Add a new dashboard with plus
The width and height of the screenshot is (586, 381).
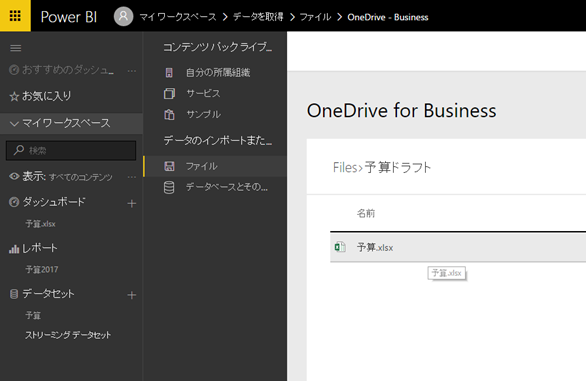pos(132,204)
